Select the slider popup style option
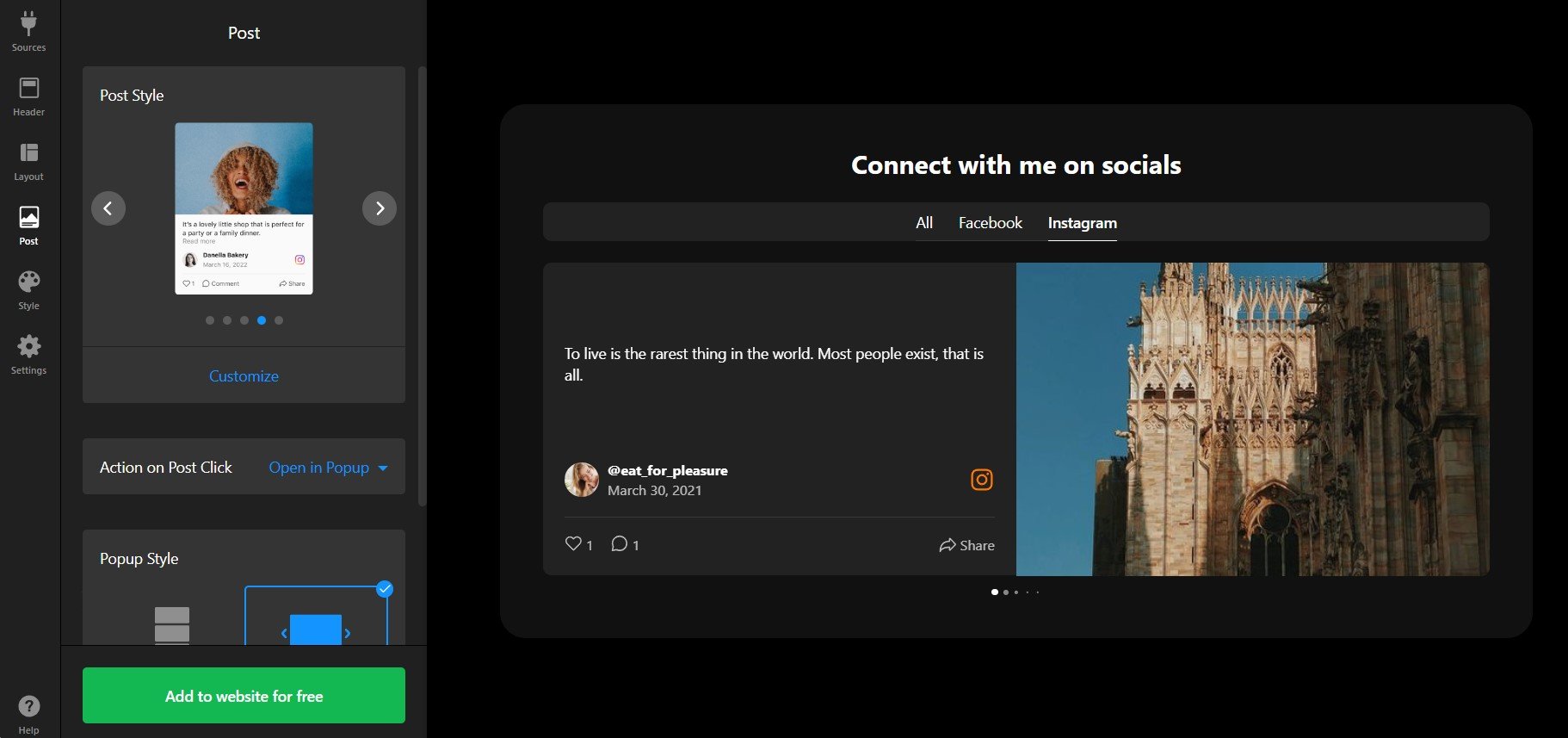Screen dimensions: 1568x738 tap(316, 620)
